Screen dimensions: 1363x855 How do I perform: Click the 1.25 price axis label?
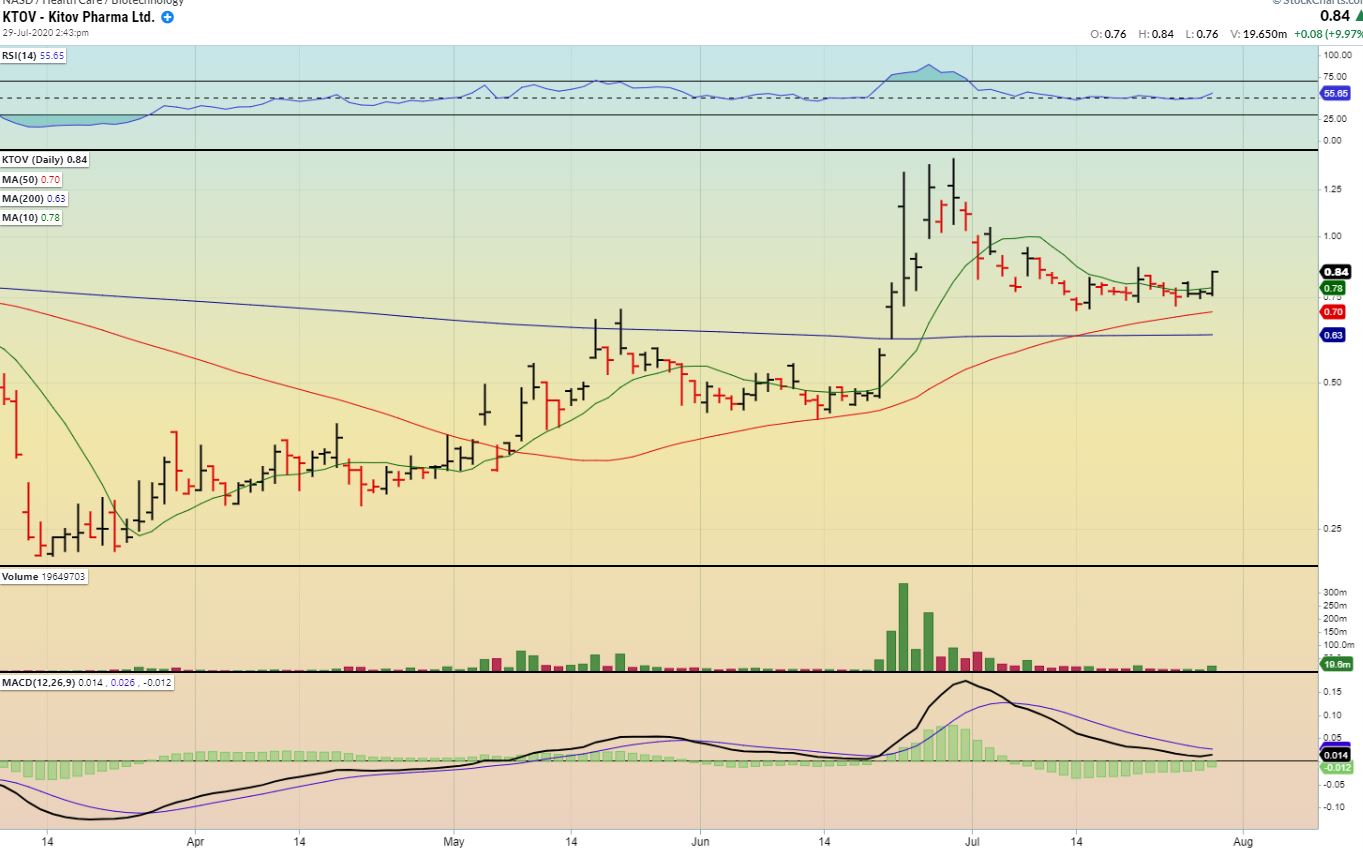[1333, 189]
